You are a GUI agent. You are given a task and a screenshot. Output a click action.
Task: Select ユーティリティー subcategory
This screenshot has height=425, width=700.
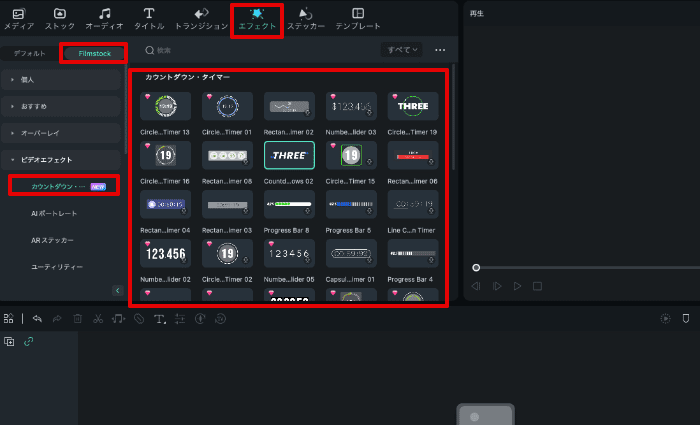tap(57, 267)
